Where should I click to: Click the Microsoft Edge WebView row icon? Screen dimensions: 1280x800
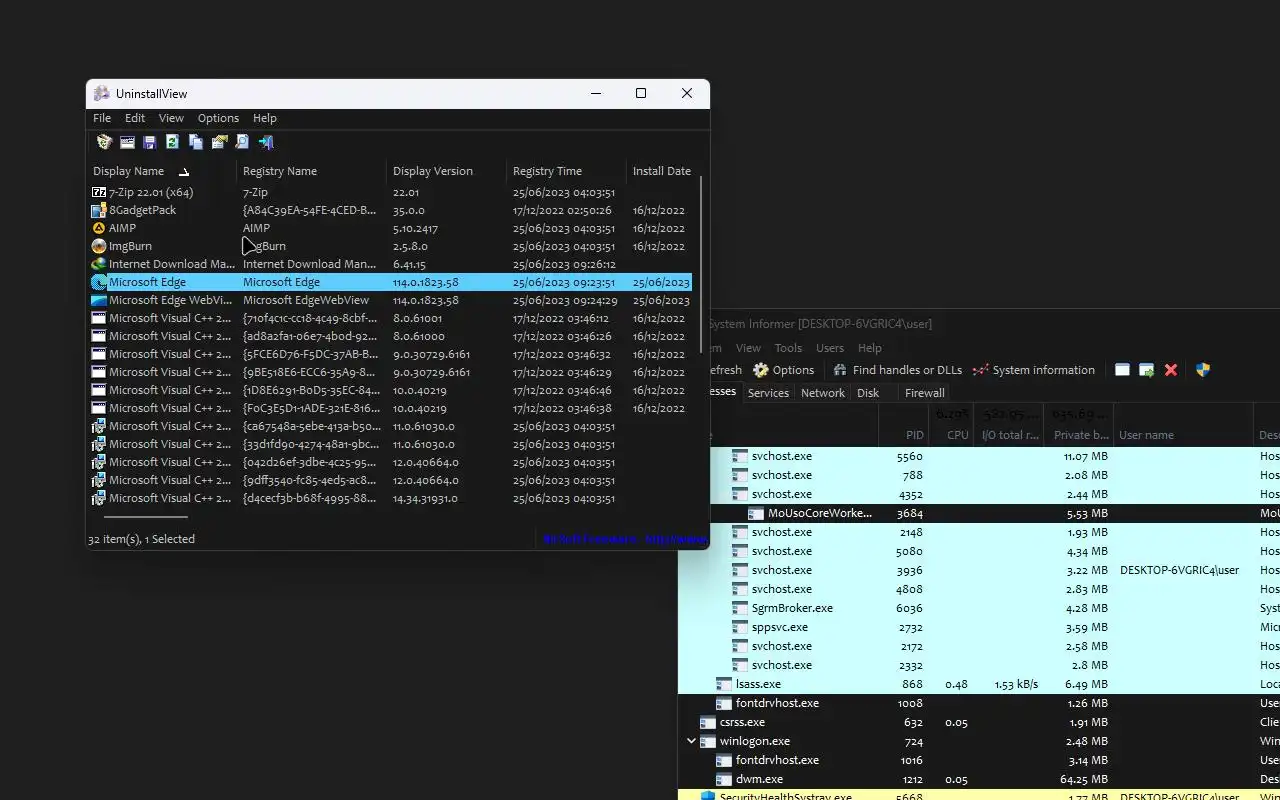(x=99, y=300)
